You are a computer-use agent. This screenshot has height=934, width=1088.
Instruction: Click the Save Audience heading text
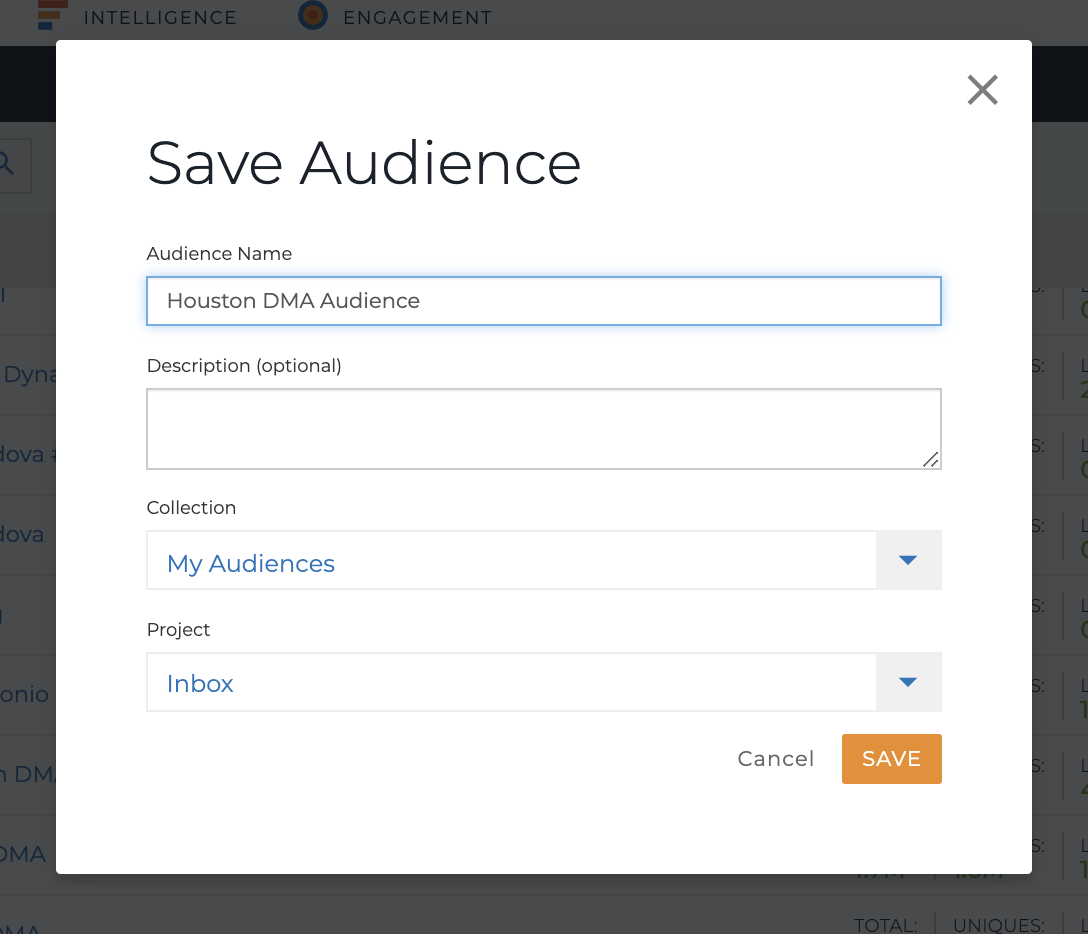coord(364,164)
